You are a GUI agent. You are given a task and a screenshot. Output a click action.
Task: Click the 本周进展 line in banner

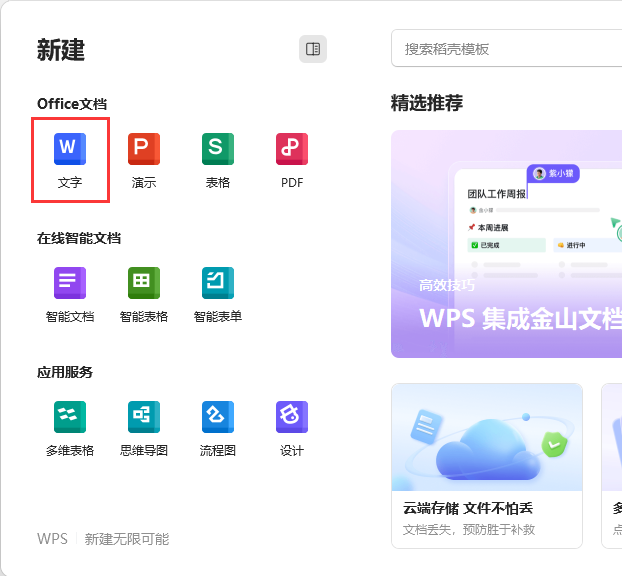pyautogui.click(x=488, y=228)
